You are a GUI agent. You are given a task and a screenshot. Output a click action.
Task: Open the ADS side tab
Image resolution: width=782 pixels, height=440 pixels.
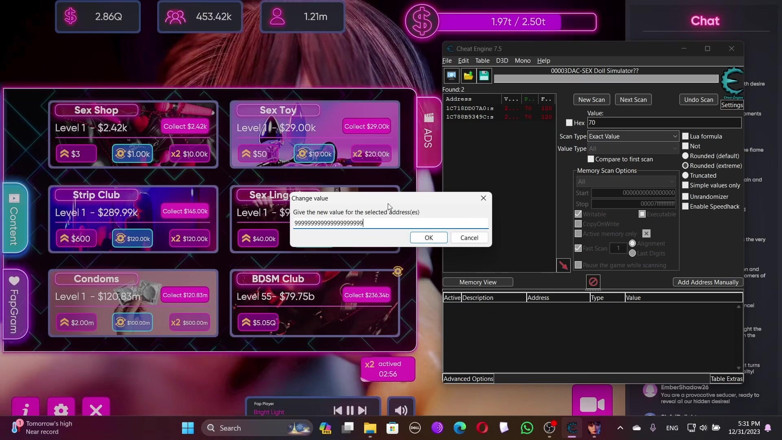coord(428,132)
